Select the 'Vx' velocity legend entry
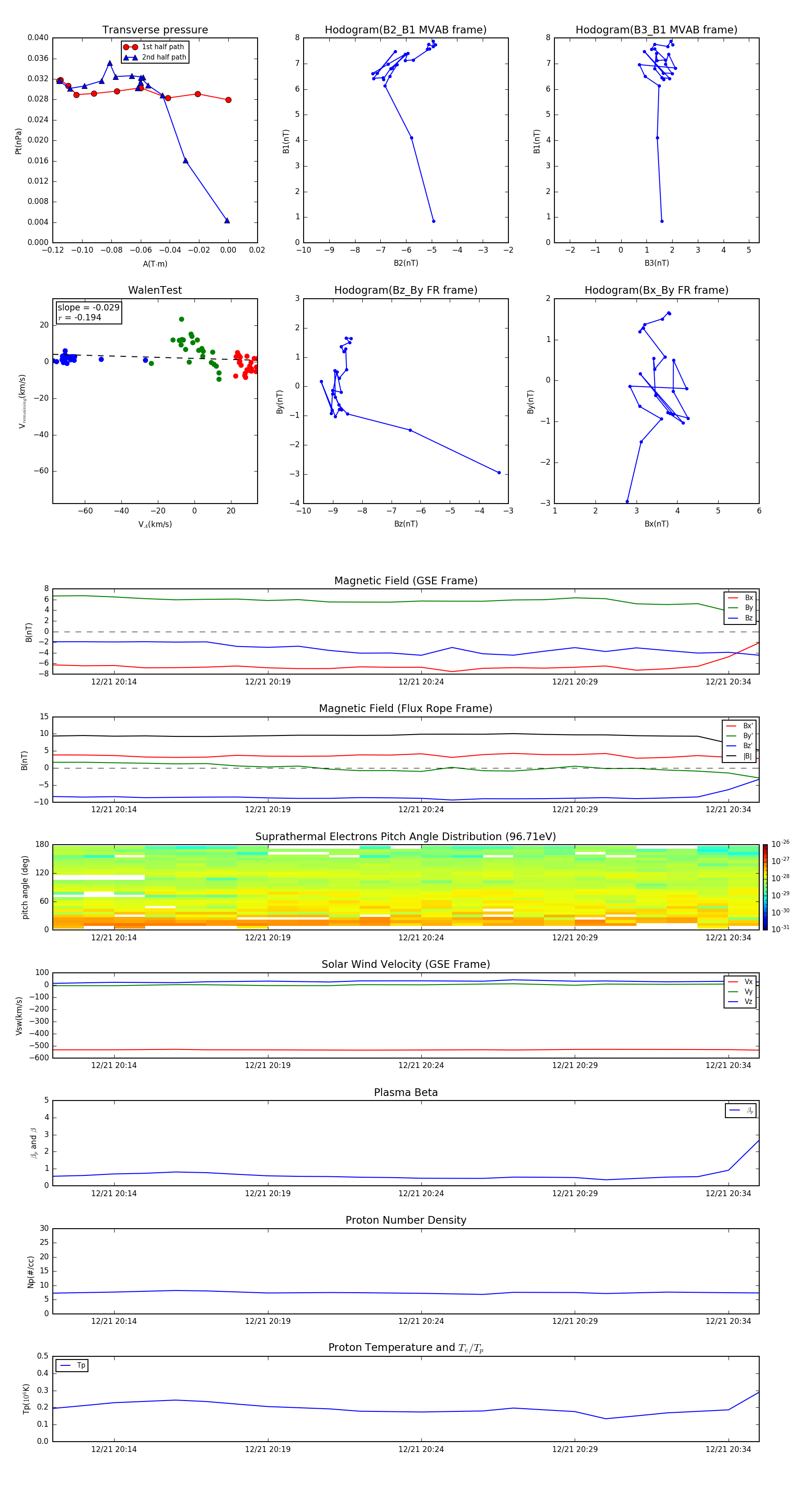This screenshot has width=812, height=1489. 740,981
